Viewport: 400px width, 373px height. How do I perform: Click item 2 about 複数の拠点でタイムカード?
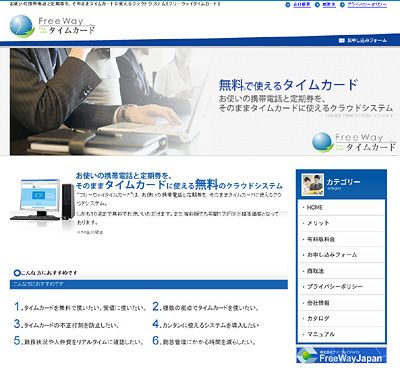(205, 307)
